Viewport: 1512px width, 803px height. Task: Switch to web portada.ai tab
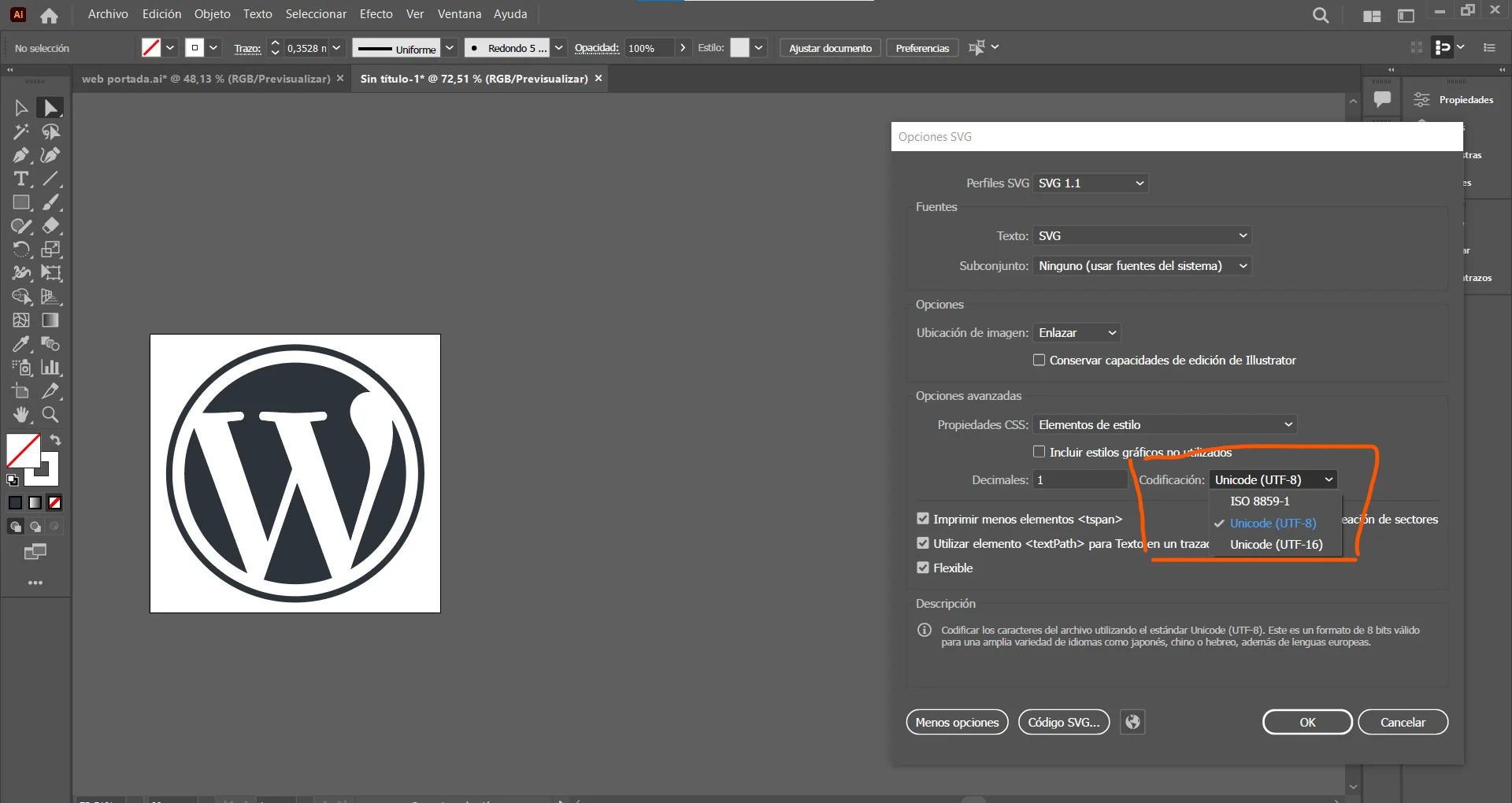tap(206, 79)
